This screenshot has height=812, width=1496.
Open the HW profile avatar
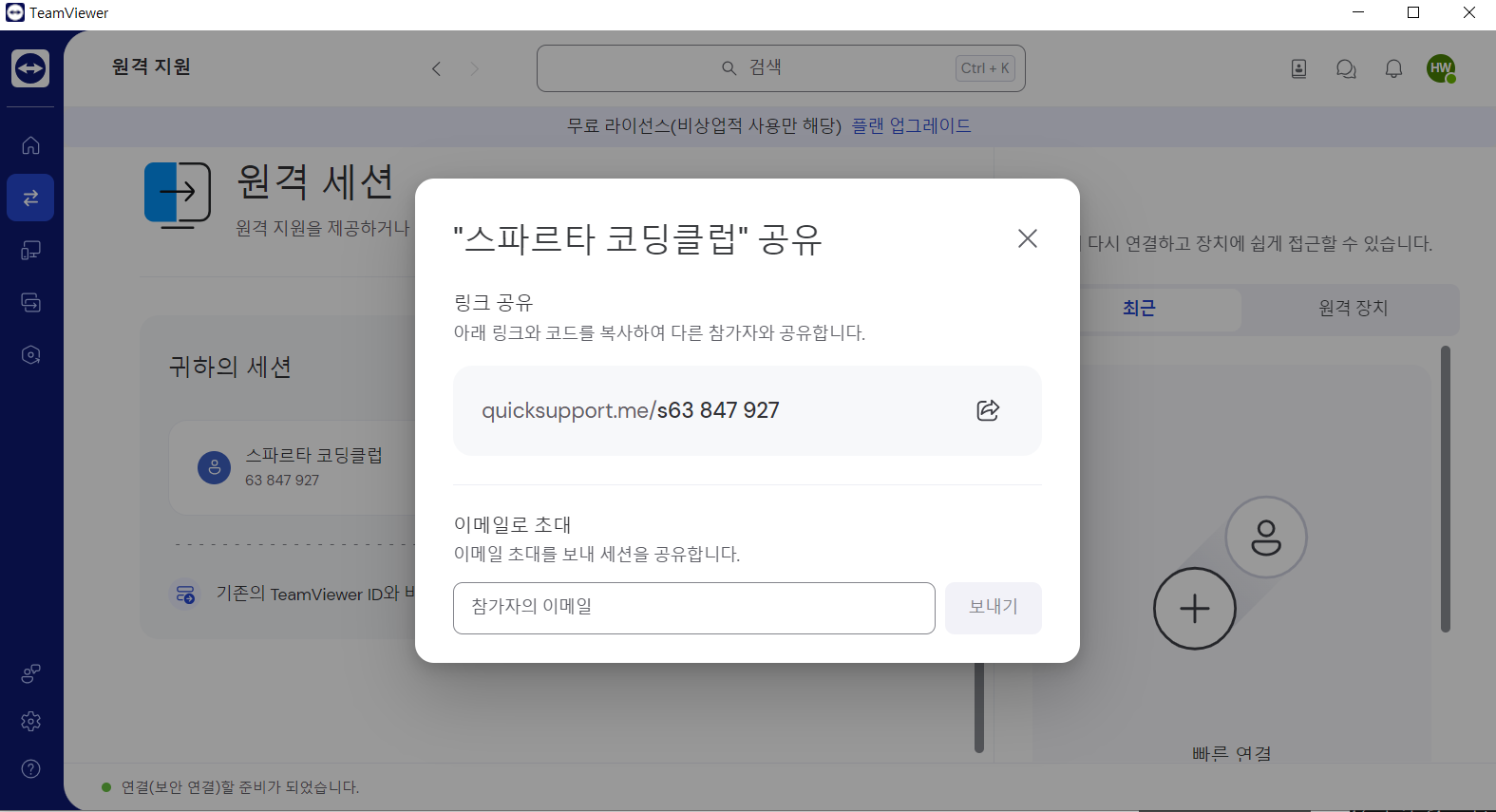point(1441,68)
